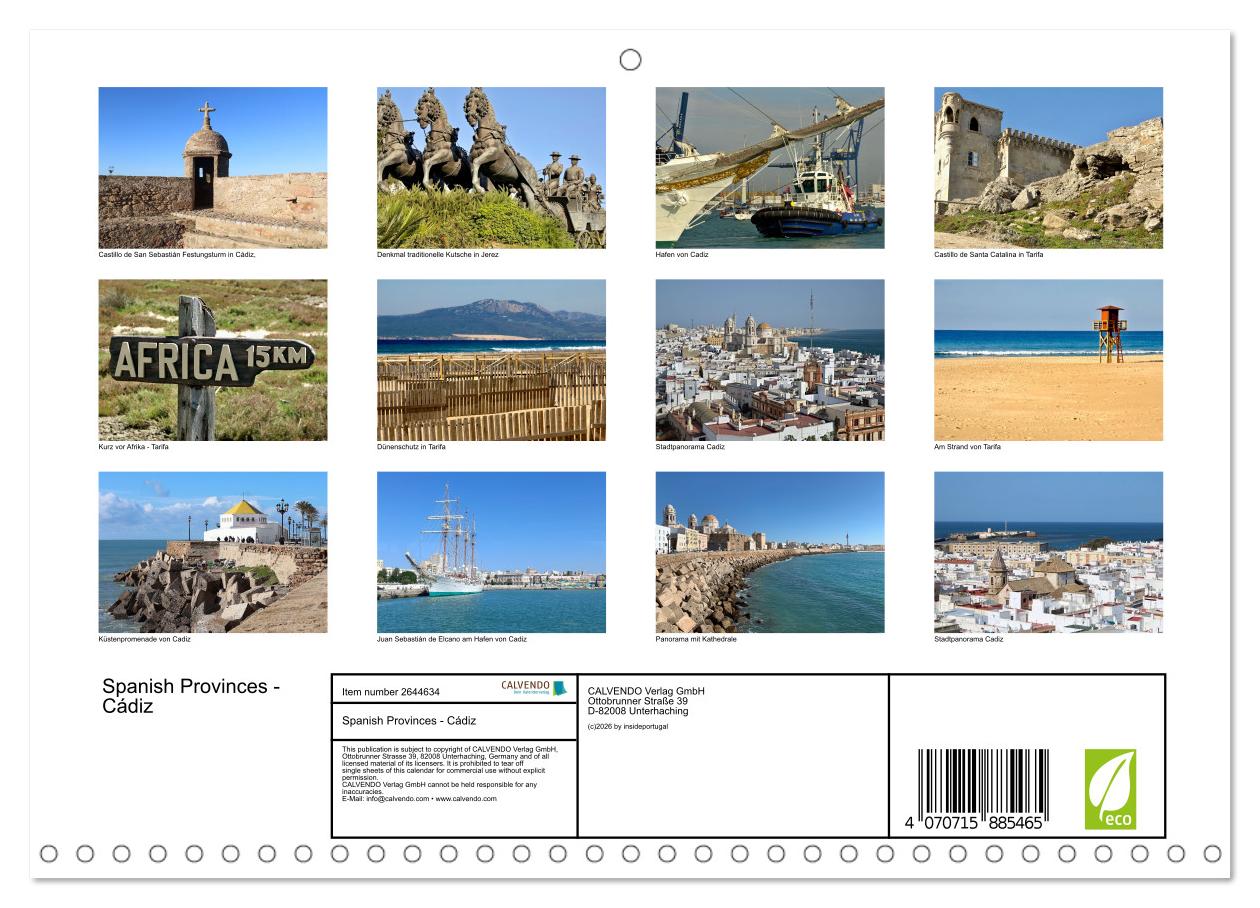Open the Juan Sebastián de Elcano ship photo
Image resolution: width=1260 pixels, height=908 pixels.
tap(491, 552)
